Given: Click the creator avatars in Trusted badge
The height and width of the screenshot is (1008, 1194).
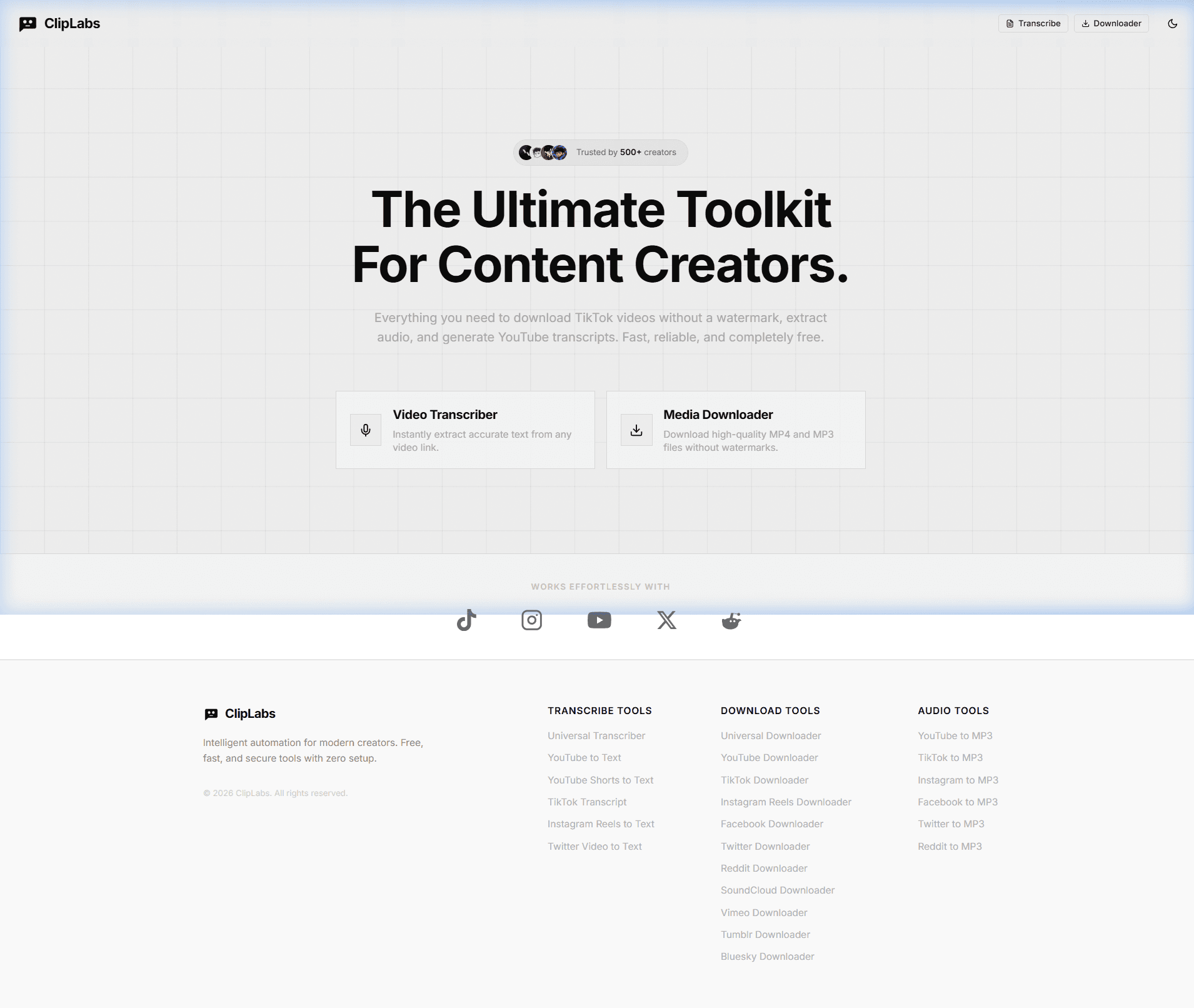Looking at the screenshot, I should pos(543,153).
